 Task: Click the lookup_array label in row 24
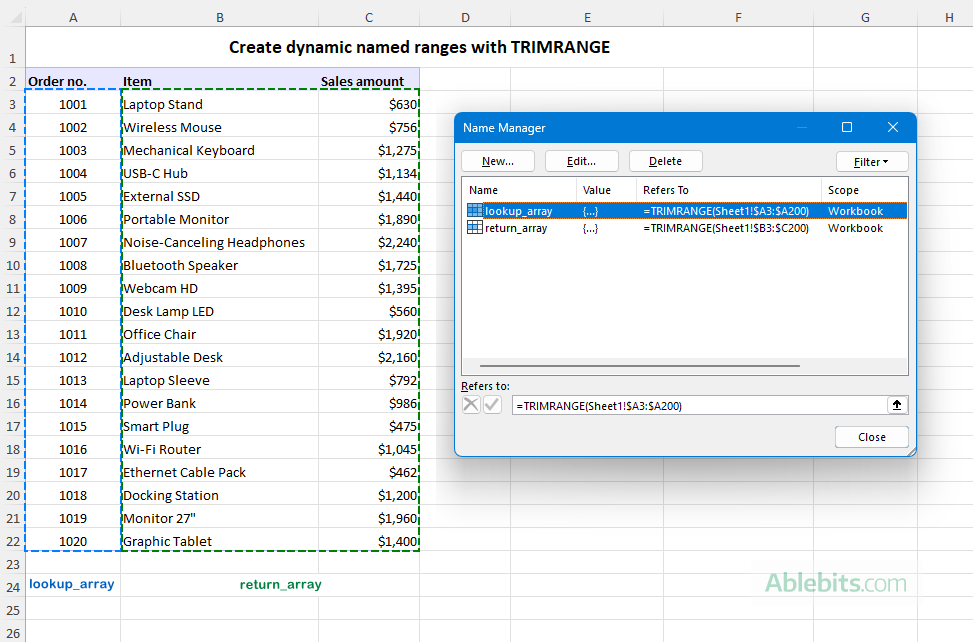71,584
